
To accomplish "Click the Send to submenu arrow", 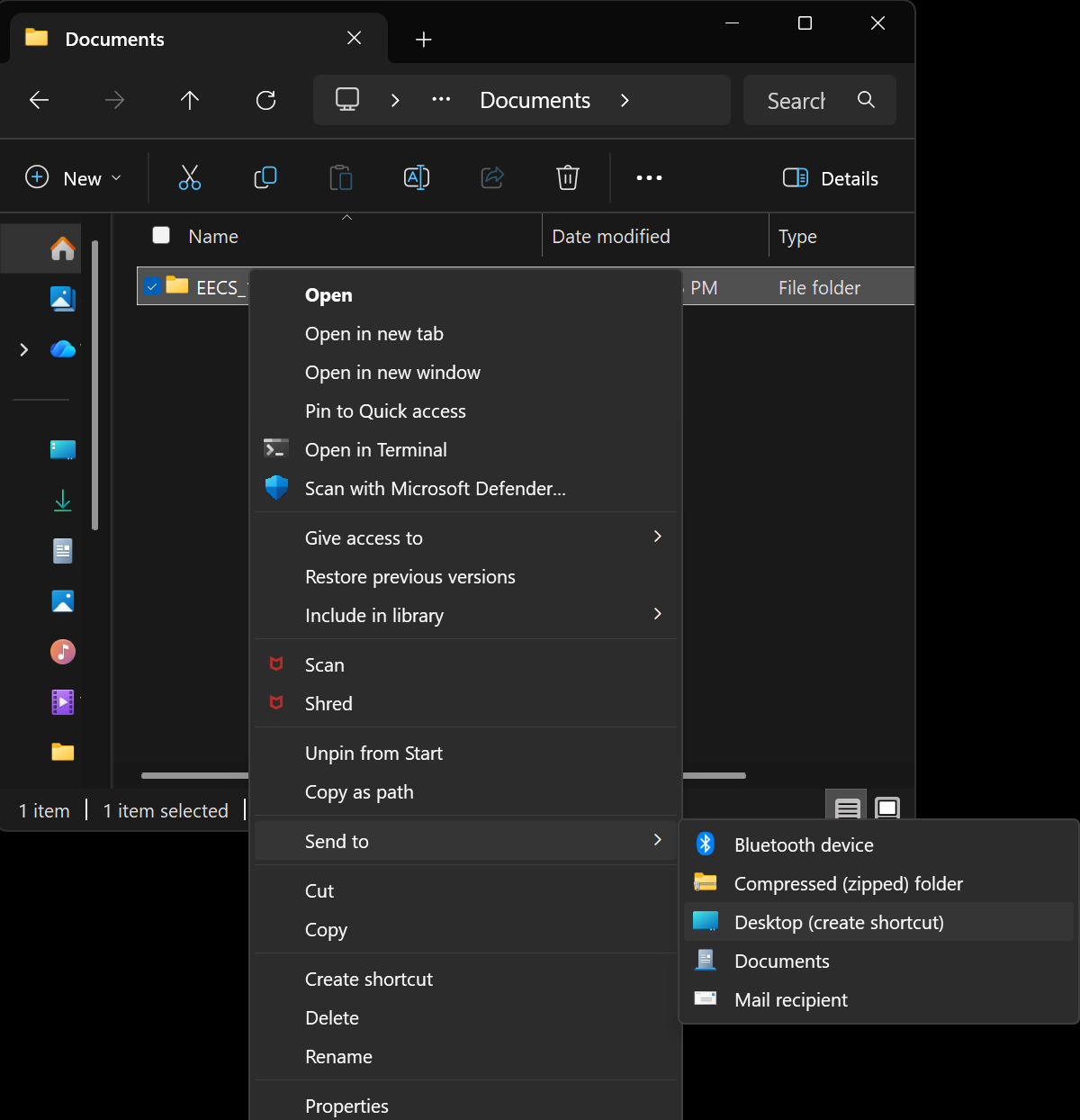I will (x=657, y=840).
